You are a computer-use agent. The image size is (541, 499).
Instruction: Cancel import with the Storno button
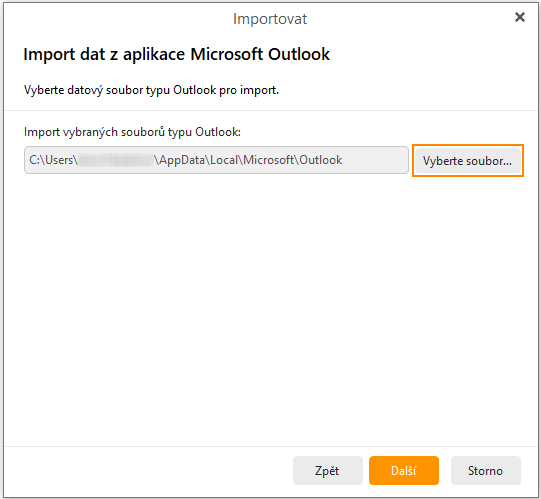pyautogui.click(x=485, y=471)
